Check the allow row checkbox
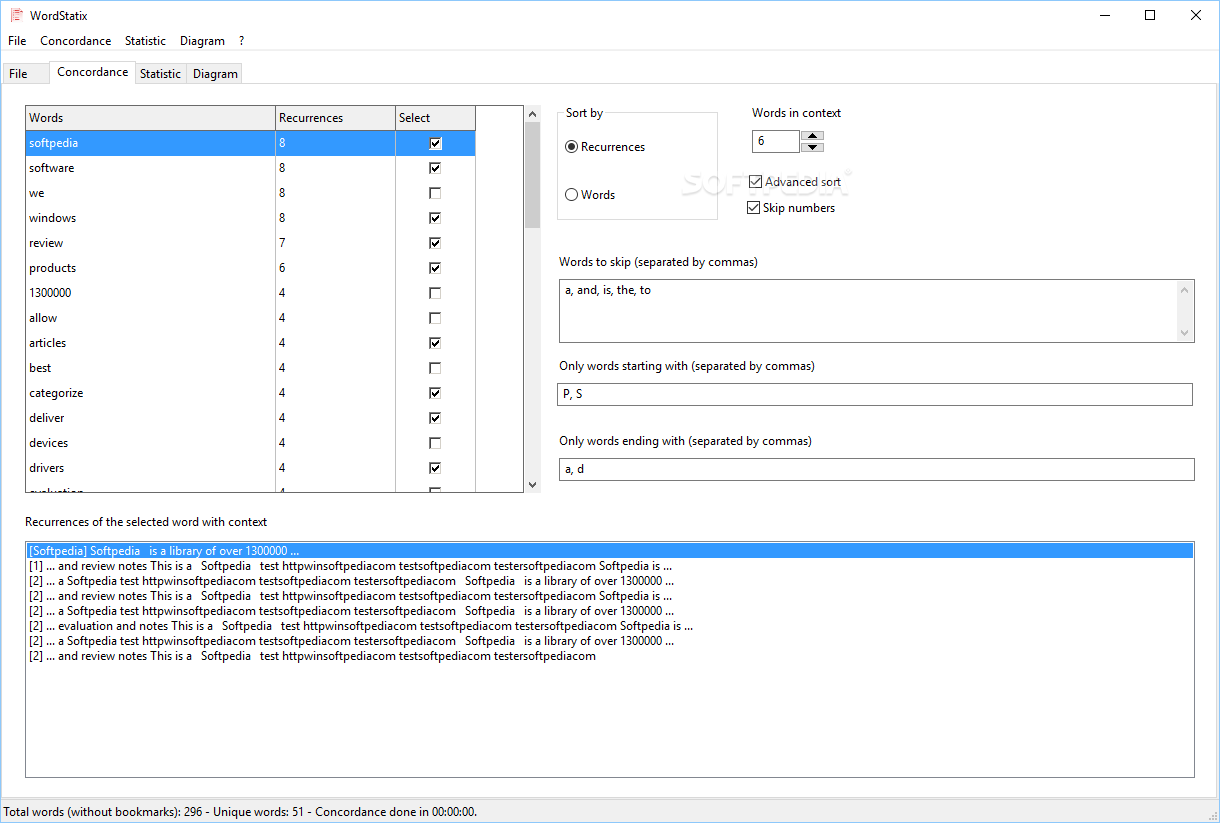Screen dimensions: 1220x823 pos(435,318)
